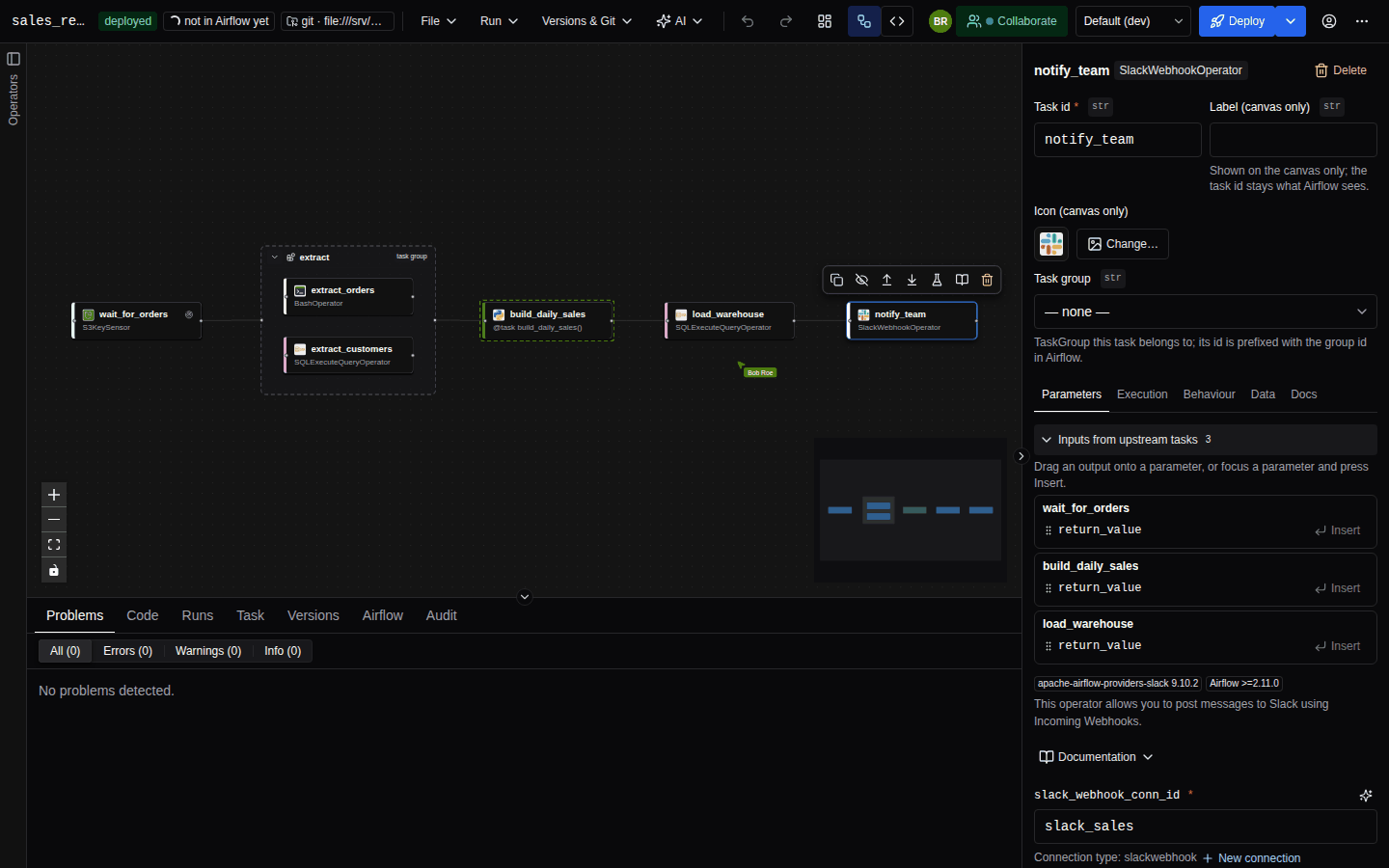Toggle the canvas lock button
Image resolution: width=1389 pixels, height=868 pixels.
(x=54, y=570)
